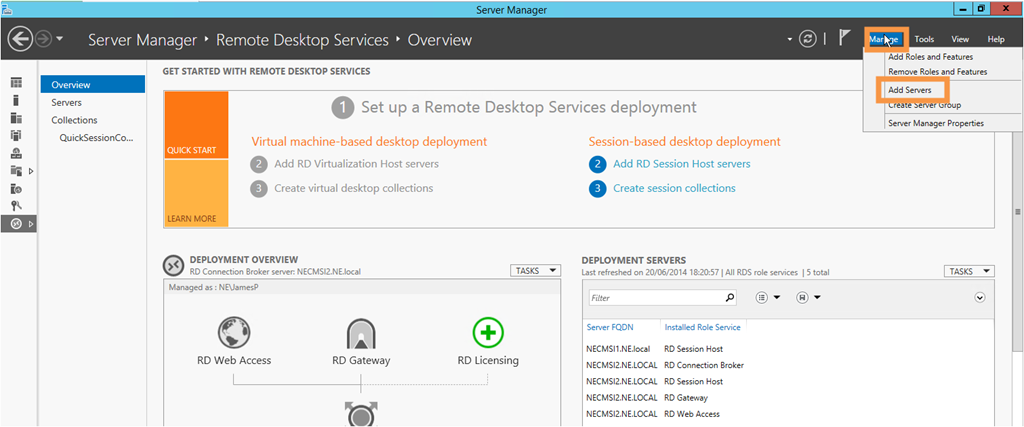Image resolution: width=1024 pixels, height=427 pixels.
Task: Open the dropdown arrow beside the list icon
Action: (x=777, y=298)
